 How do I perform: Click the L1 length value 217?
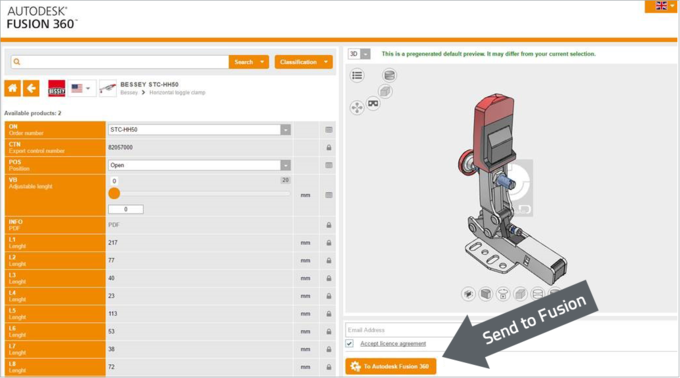113,243
